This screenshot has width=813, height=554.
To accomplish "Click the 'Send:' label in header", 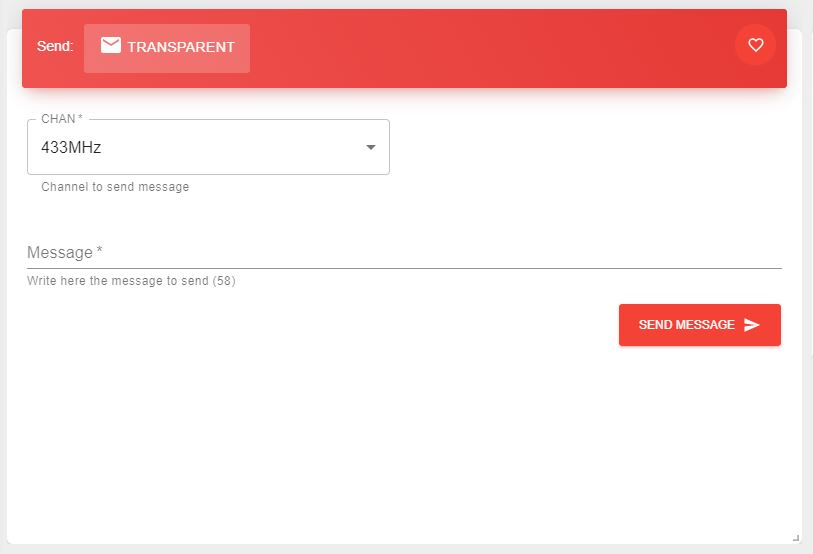I will pyautogui.click(x=55, y=46).
